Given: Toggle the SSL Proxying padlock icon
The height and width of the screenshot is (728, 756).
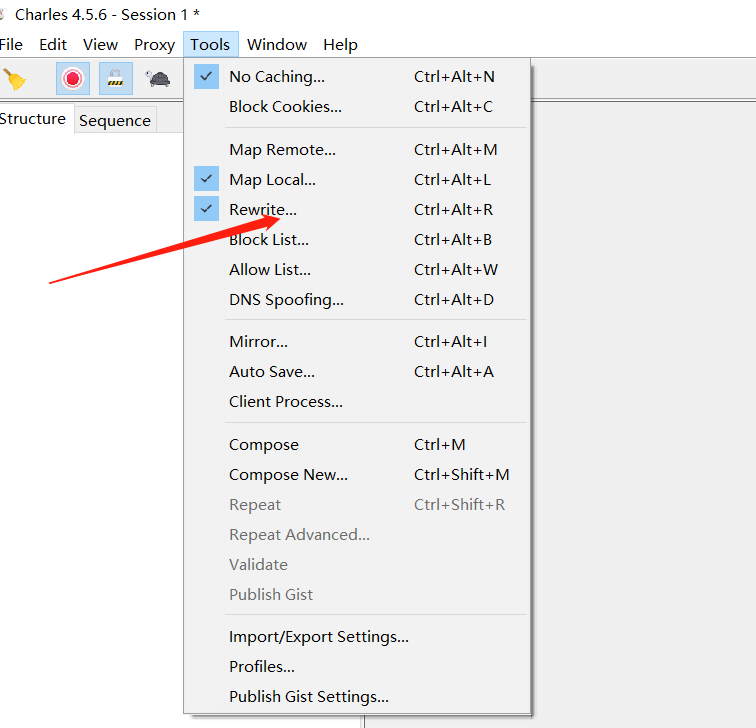Looking at the screenshot, I should pos(116,78).
